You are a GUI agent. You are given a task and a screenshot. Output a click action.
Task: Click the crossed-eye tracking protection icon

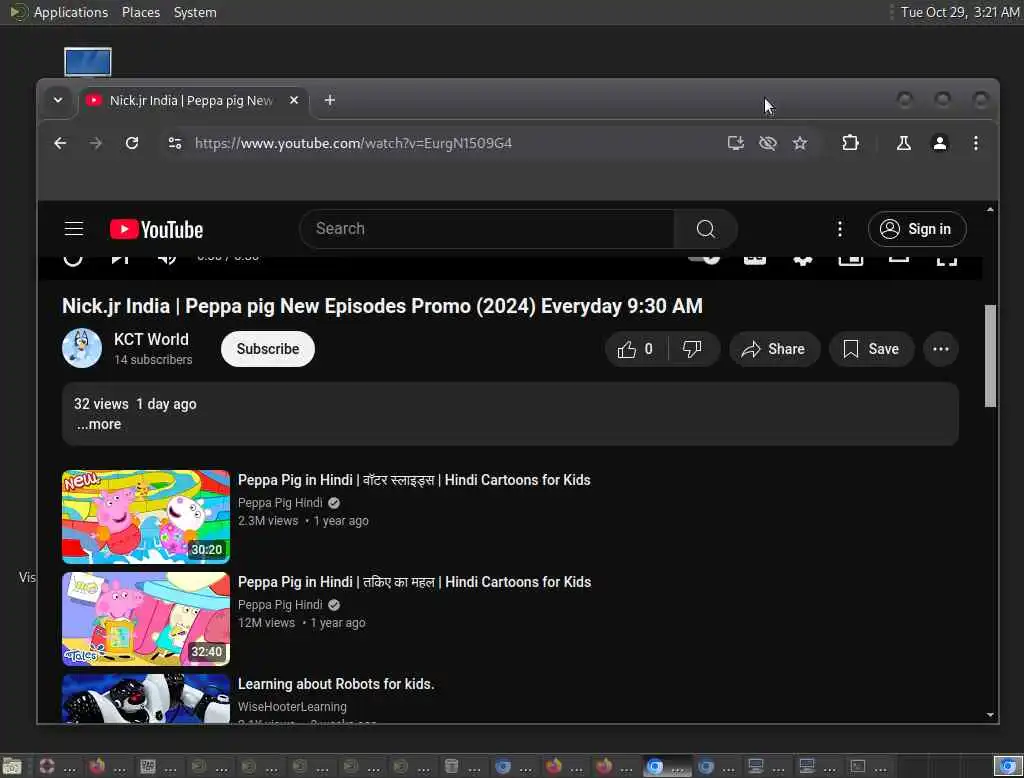[768, 143]
